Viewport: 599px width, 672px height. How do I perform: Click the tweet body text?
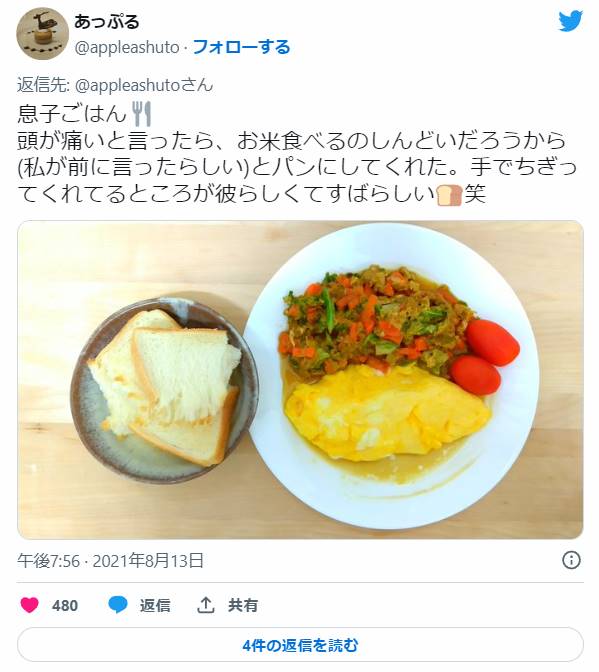pyautogui.click(x=297, y=153)
